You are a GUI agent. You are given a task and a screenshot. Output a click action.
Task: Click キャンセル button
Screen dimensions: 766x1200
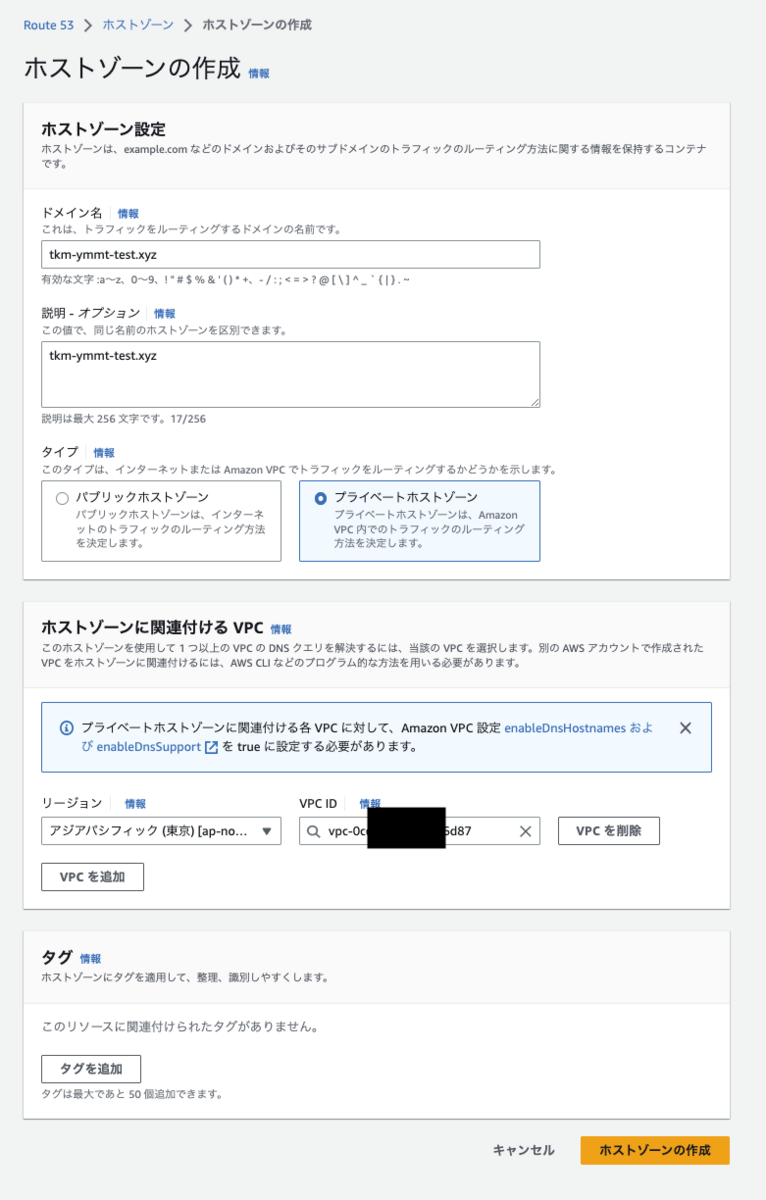[x=523, y=1150]
